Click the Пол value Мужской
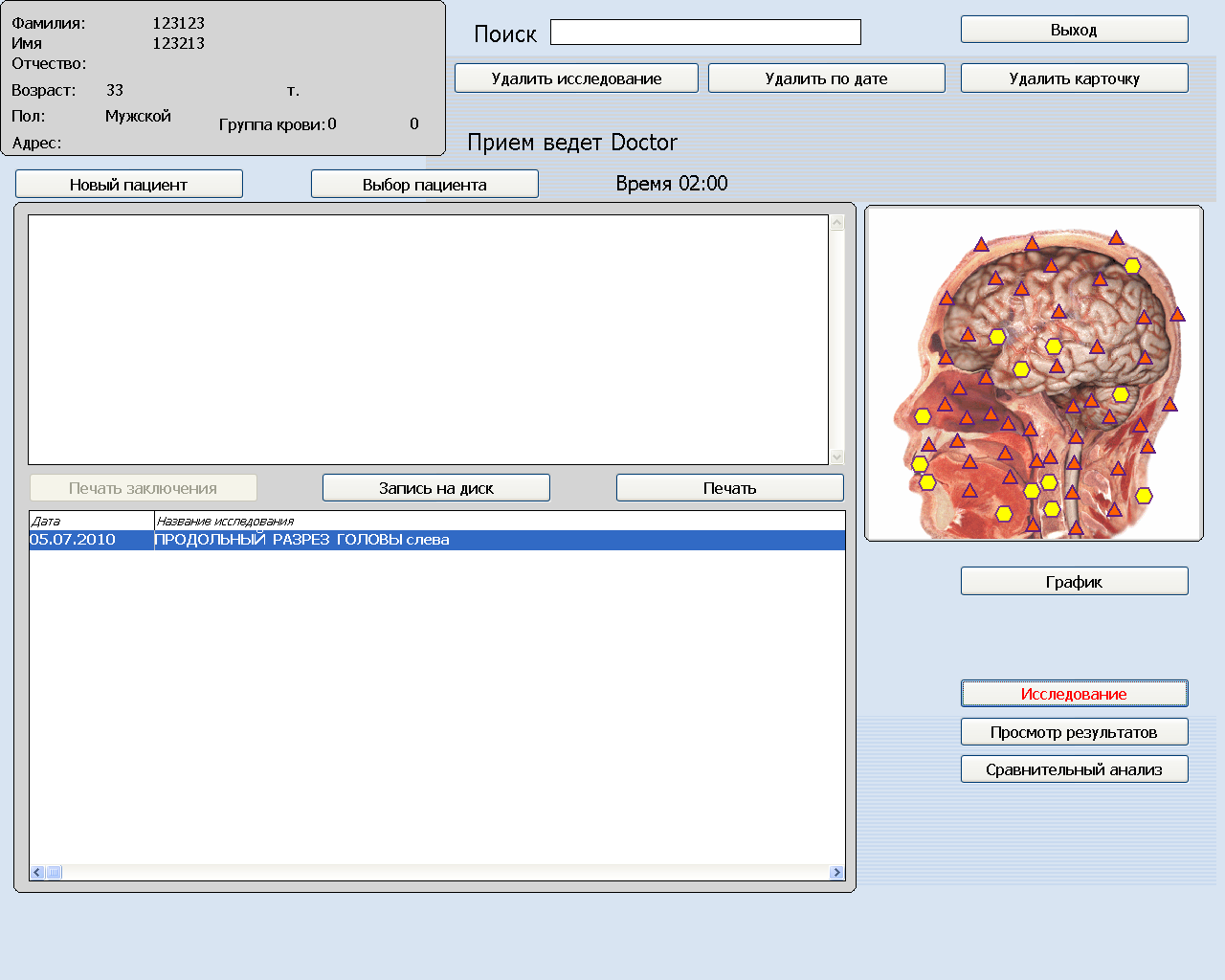The width and height of the screenshot is (1225, 980). pos(138,116)
